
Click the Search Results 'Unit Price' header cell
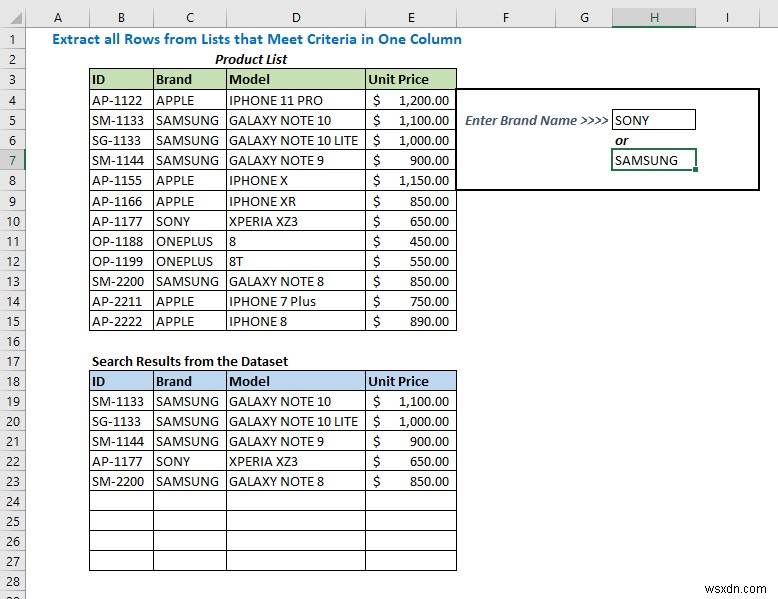coord(411,381)
